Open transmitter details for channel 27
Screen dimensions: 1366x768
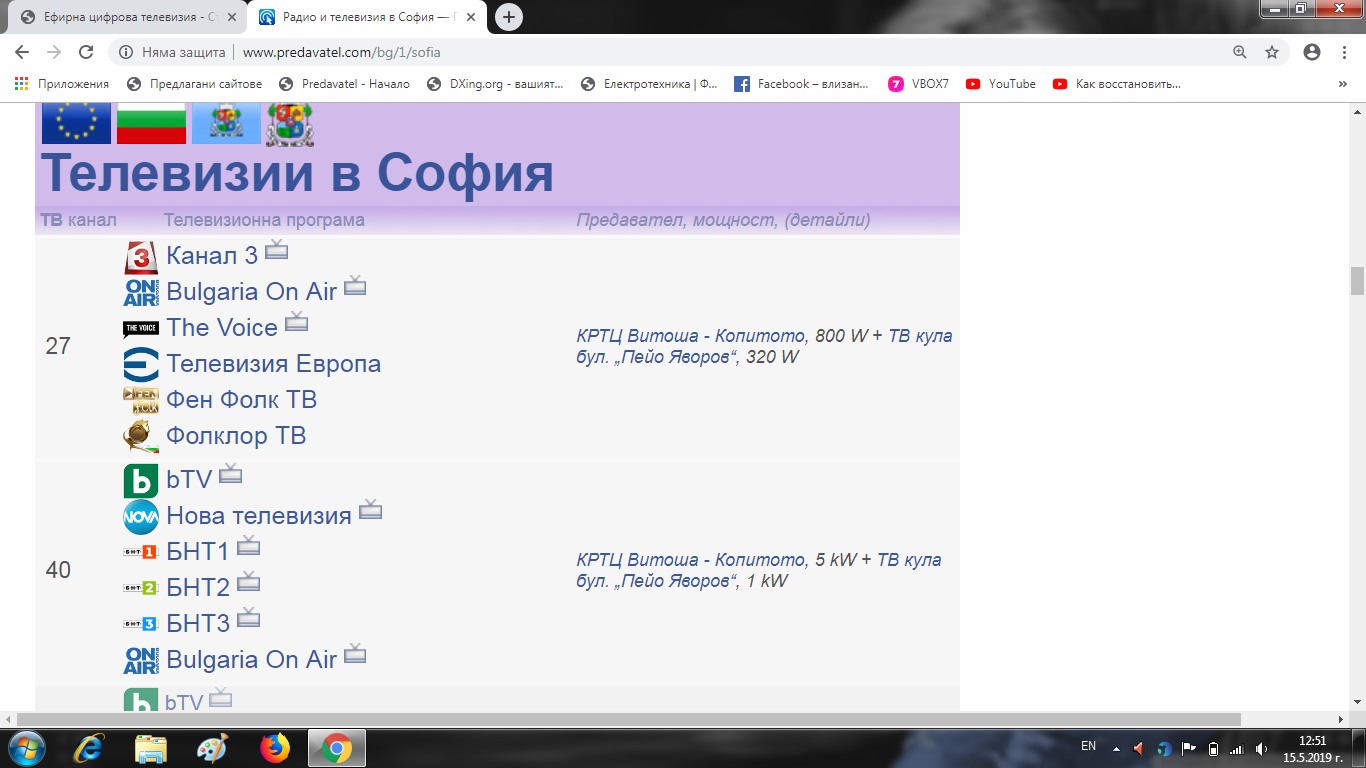pyautogui.click(x=764, y=346)
